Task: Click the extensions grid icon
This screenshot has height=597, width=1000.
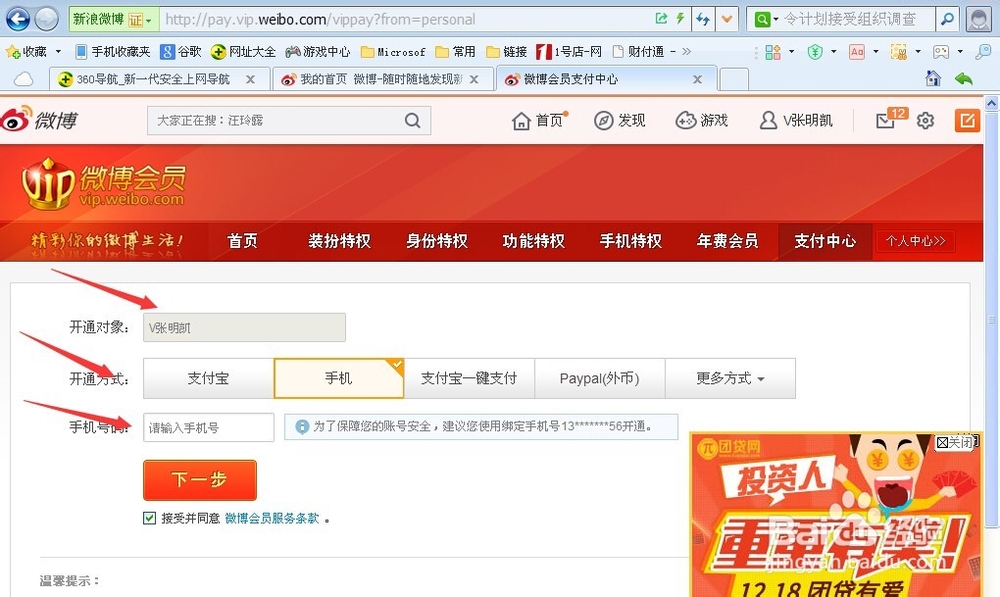Action: pyautogui.click(x=773, y=52)
